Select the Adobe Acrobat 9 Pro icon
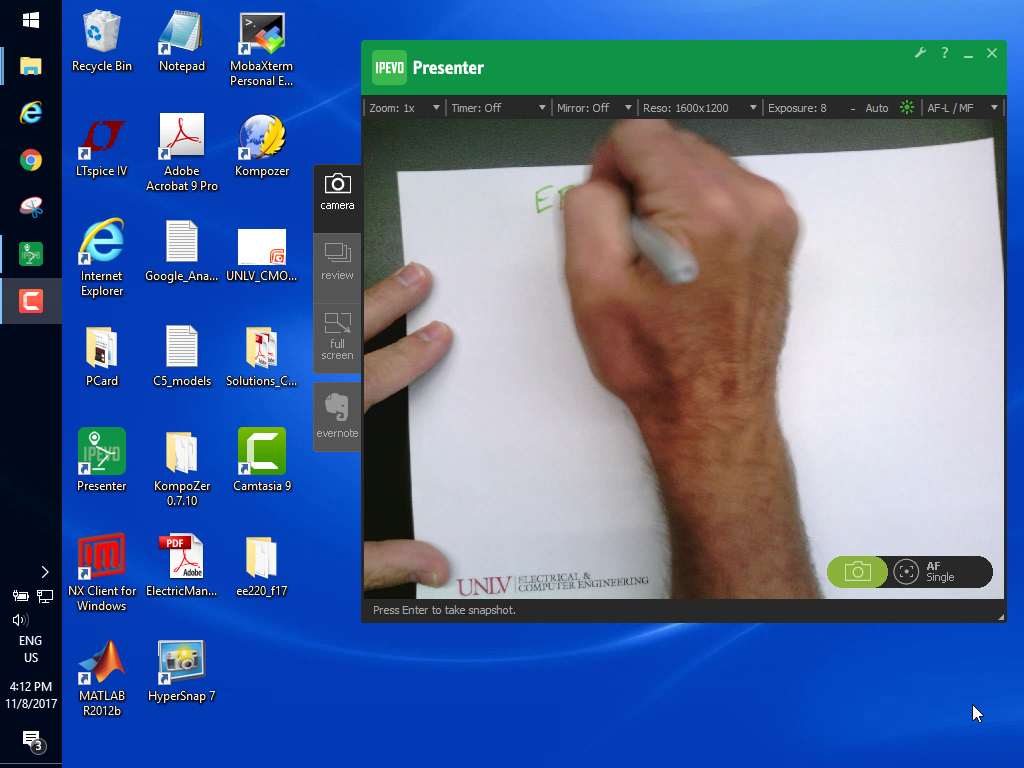The height and width of the screenshot is (768, 1024). coord(182,153)
